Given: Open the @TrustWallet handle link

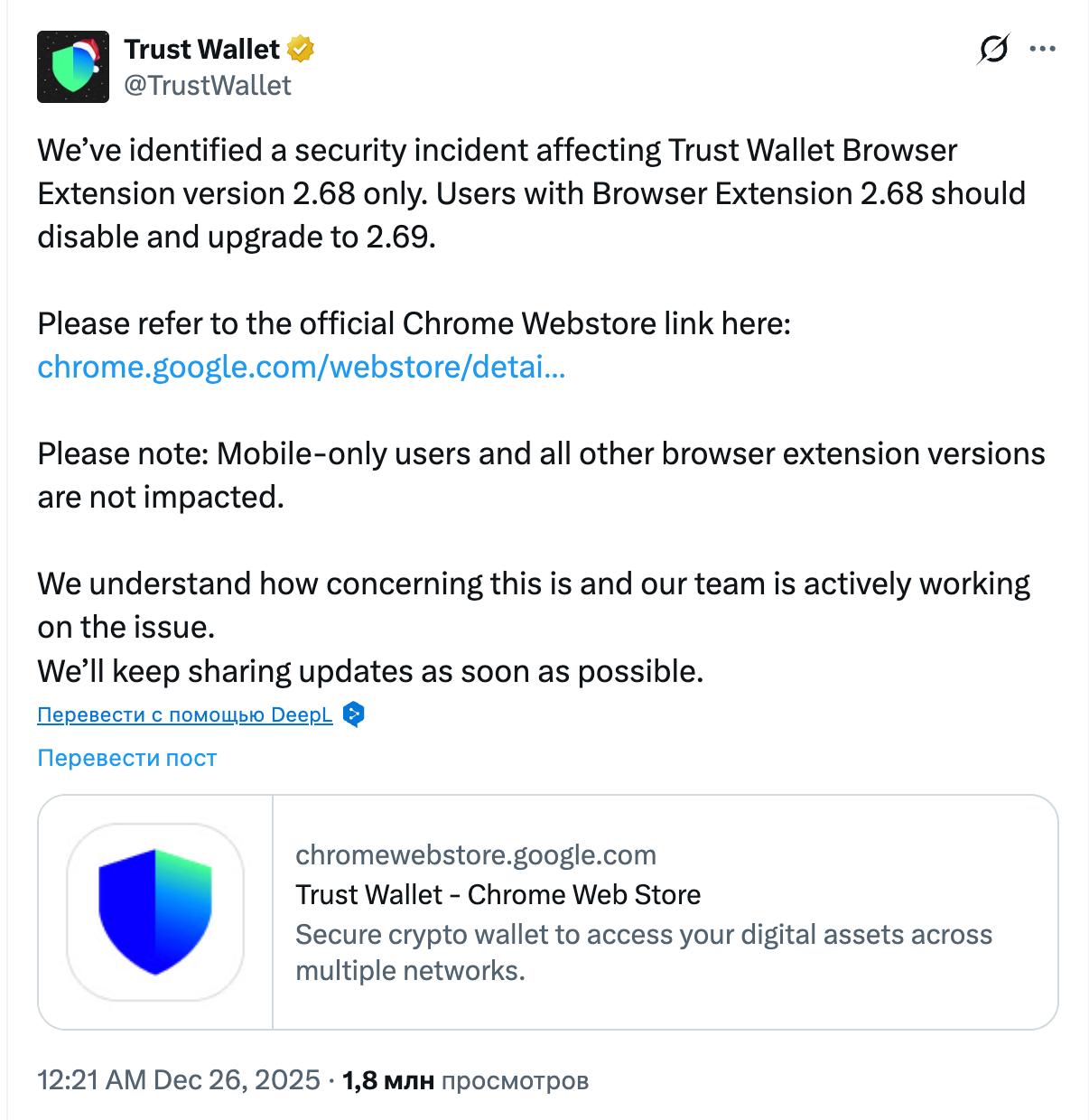Looking at the screenshot, I should coord(208,85).
